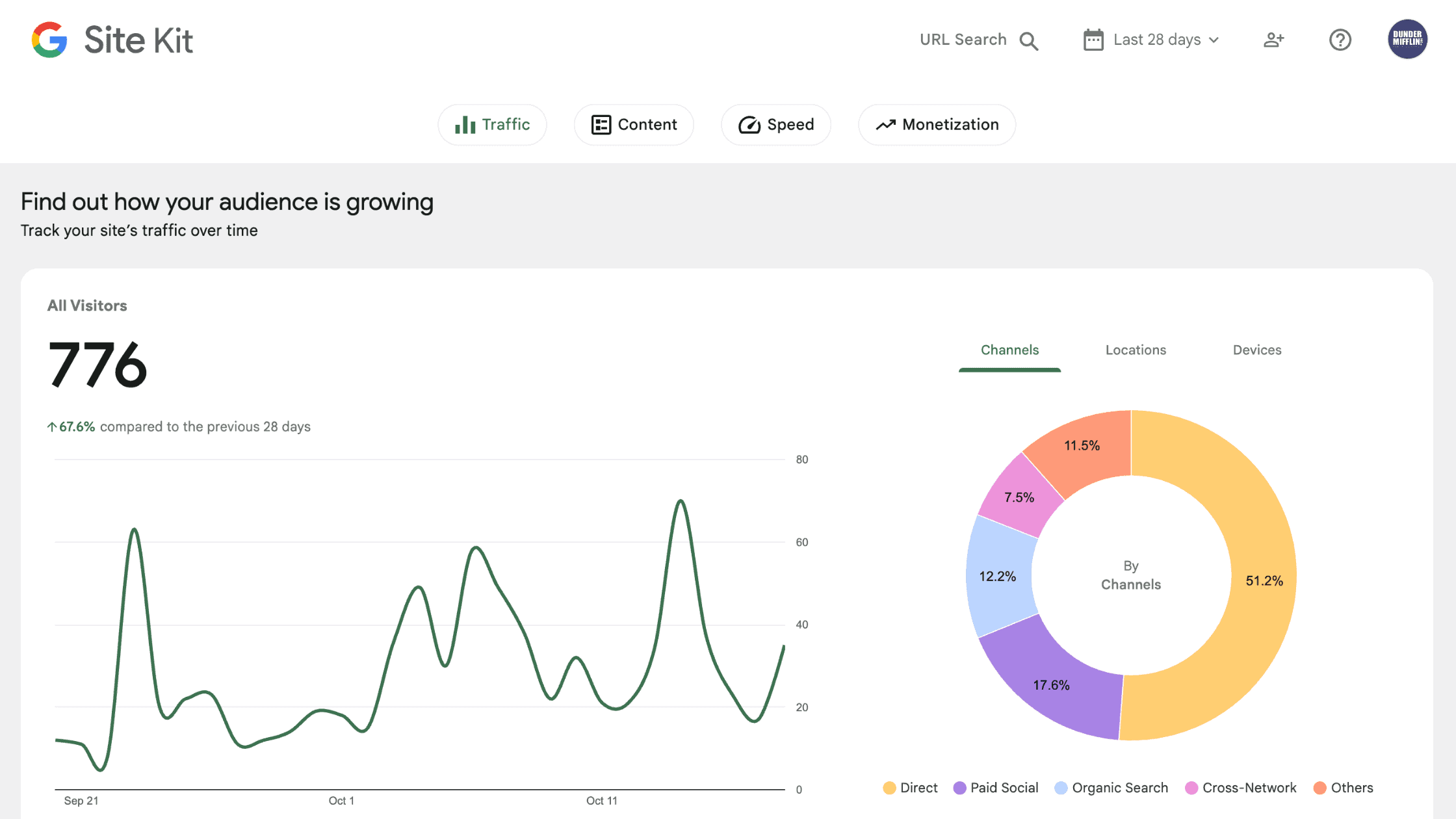Click the Traffic bar chart icon

pyautogui.click(x=465, y=125)
